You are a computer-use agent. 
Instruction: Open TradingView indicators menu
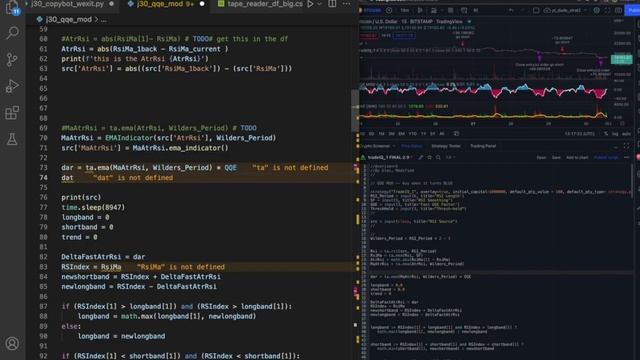point(433,10)
